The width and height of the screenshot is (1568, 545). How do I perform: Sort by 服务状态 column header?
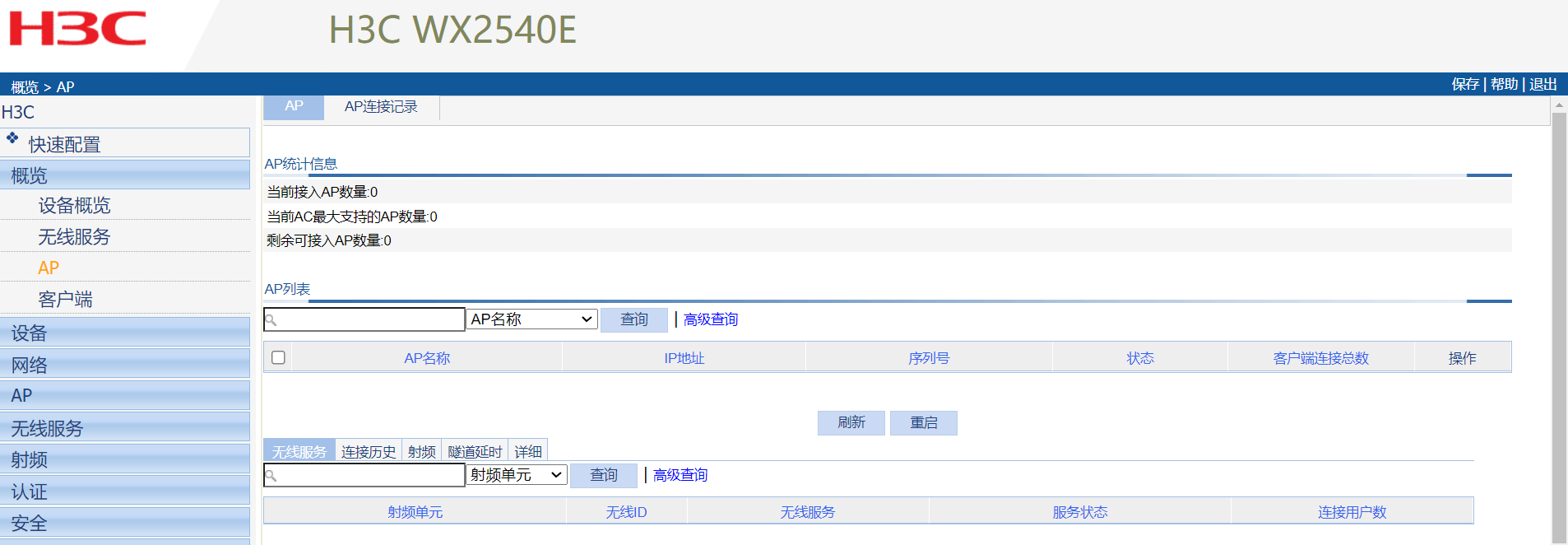1080,512
